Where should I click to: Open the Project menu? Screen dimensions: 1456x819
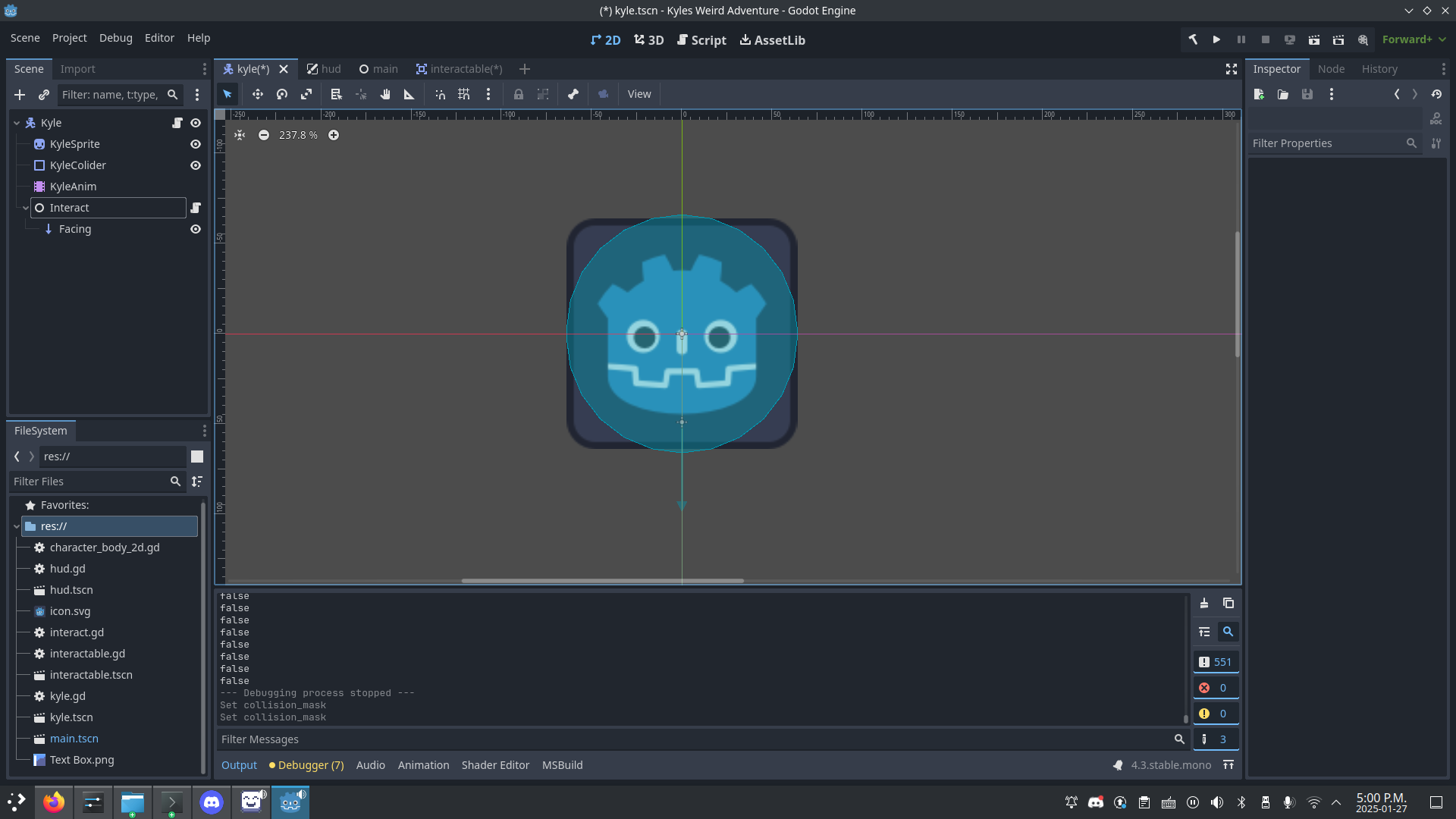click(x=69, y=38)
